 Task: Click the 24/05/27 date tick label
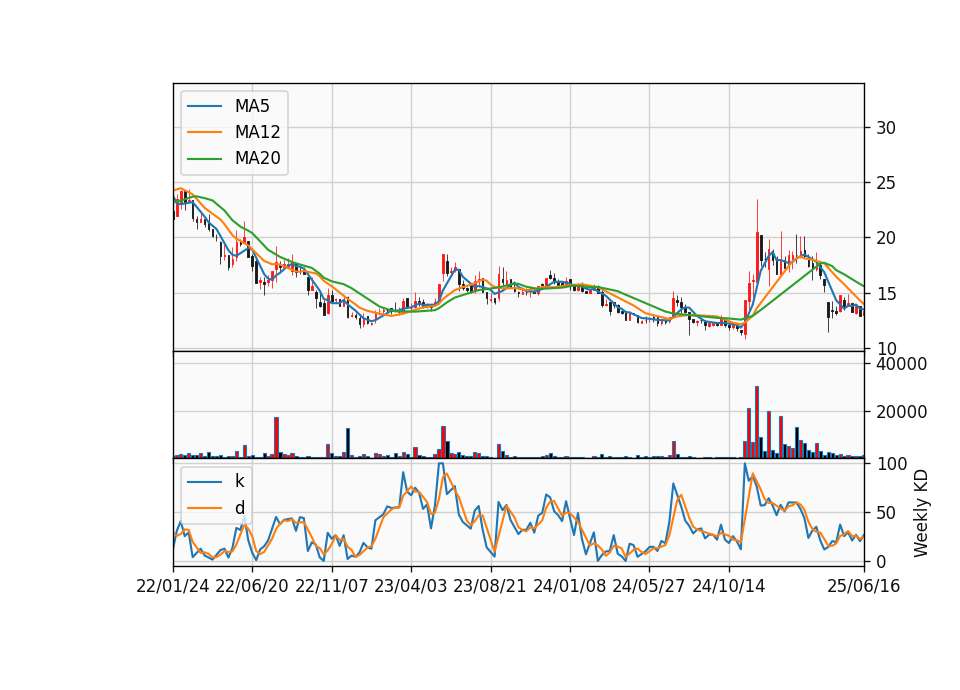point(649,586)
